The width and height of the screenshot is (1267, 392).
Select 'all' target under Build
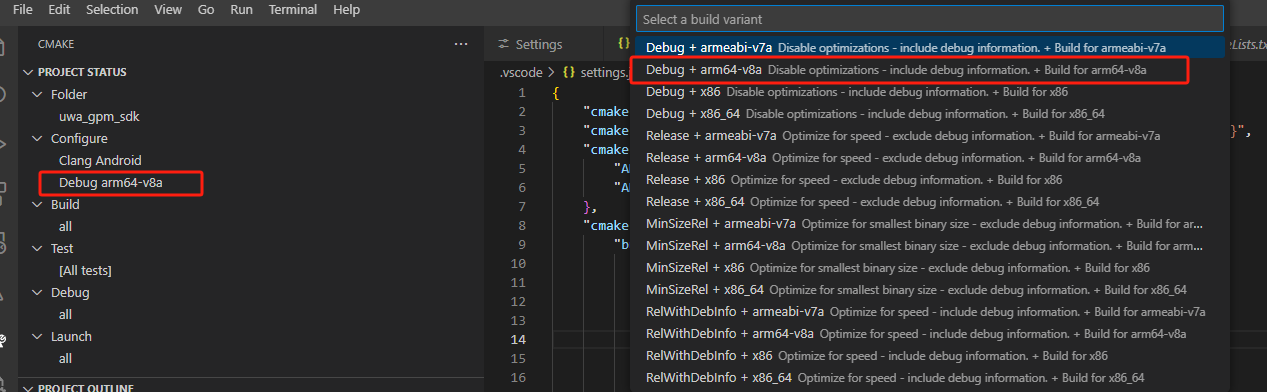pos(66,226)
